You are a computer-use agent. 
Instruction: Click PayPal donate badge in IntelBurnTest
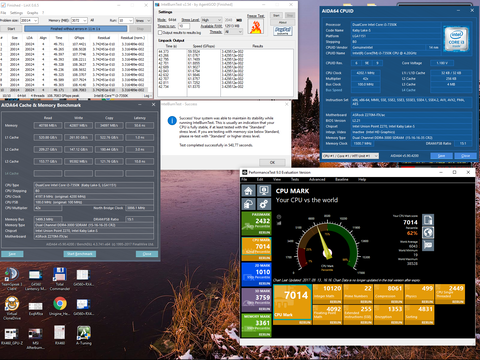click(x=283, y=31)
